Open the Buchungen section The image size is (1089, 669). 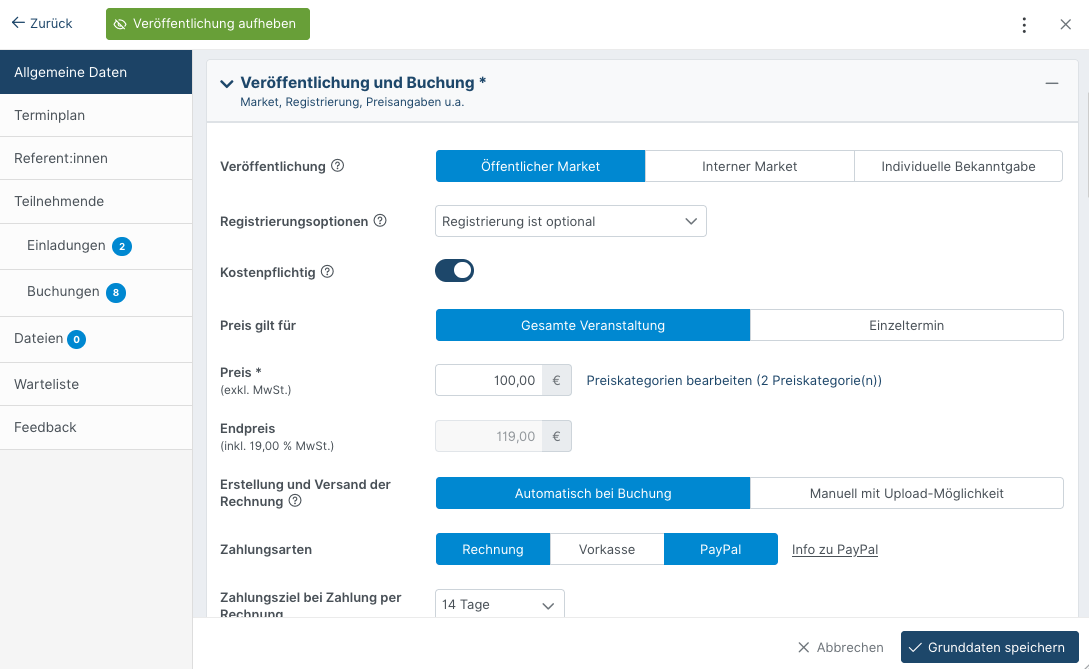tap(62, 292)
